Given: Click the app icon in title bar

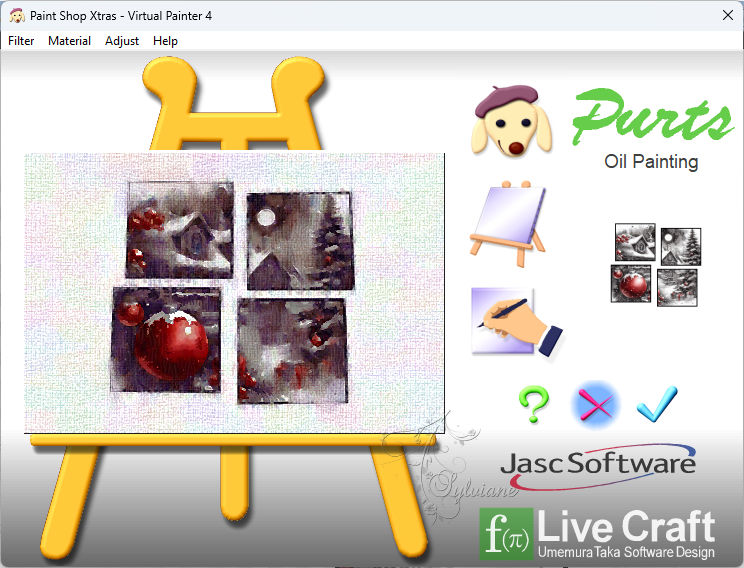Looking at the screenshot, I should coord(17,16).
